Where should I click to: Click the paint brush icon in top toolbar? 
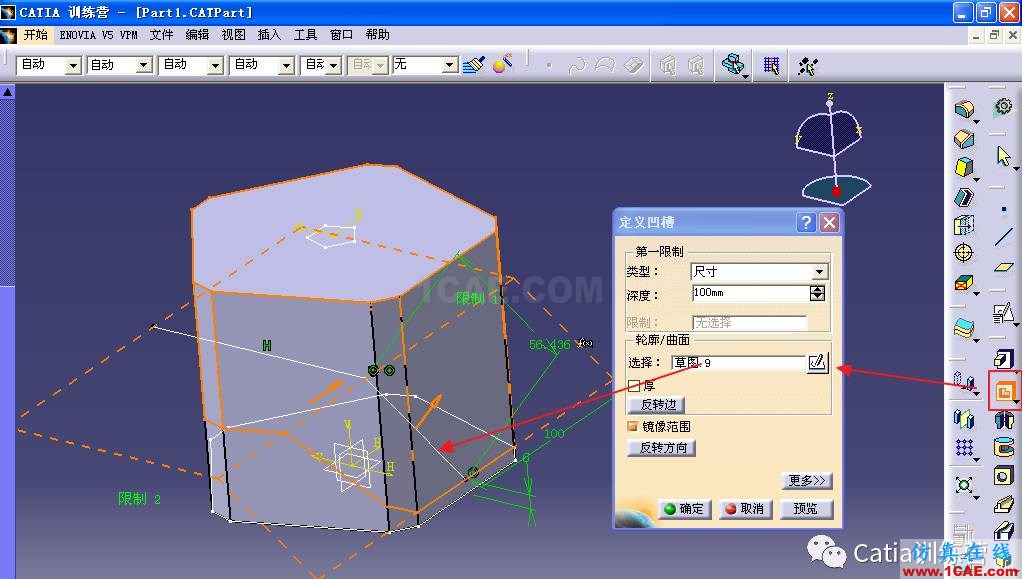tap(473, 65)
